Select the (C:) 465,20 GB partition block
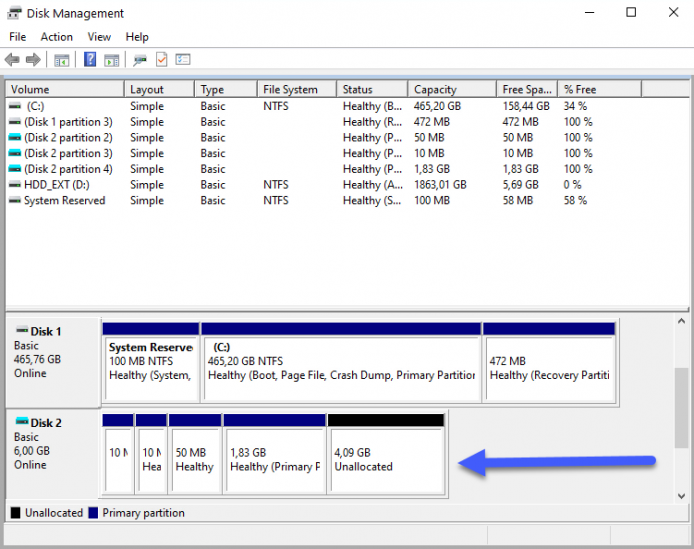The height and width of the screenshot is (549, 694). coord(341,363)
